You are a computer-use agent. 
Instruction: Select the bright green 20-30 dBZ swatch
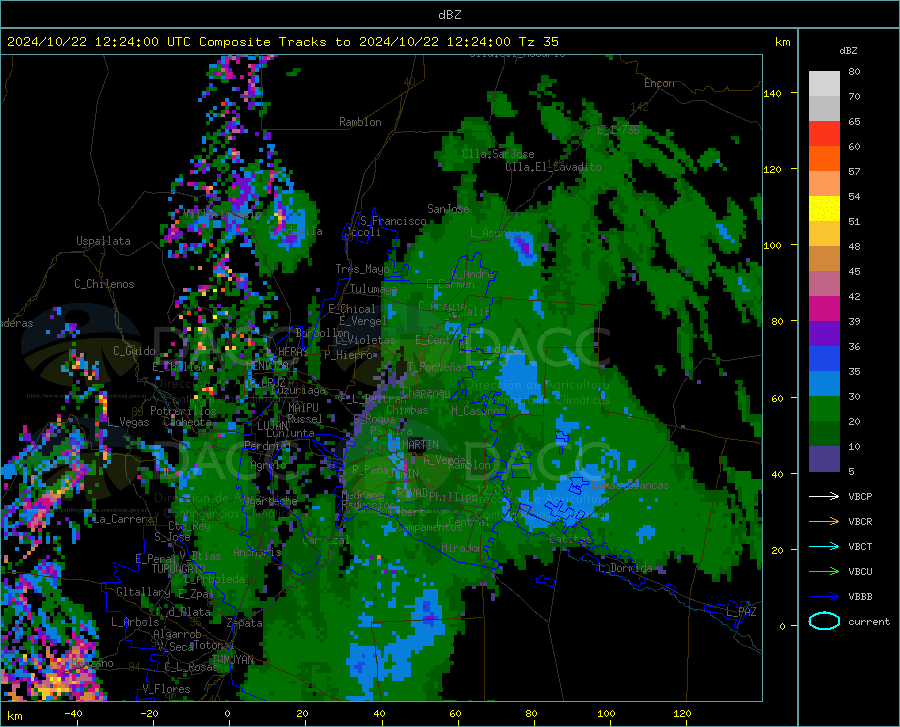point(824,409)
